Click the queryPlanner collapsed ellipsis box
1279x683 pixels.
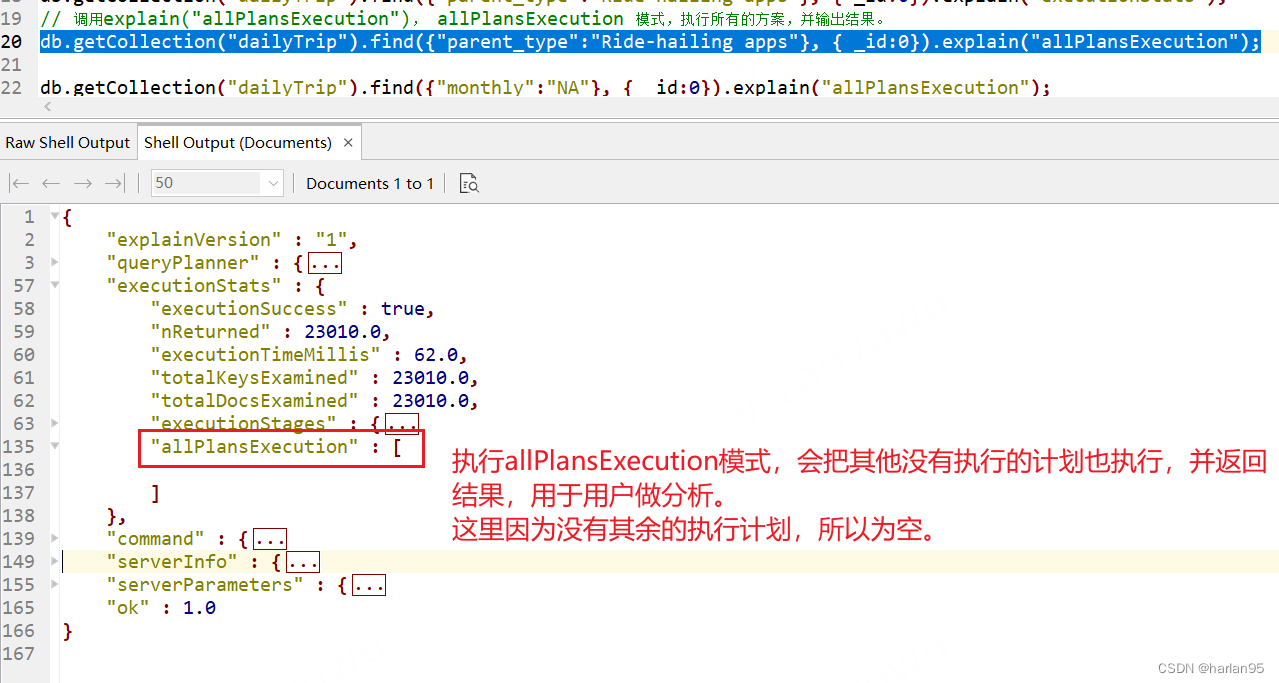pos(325,263)
